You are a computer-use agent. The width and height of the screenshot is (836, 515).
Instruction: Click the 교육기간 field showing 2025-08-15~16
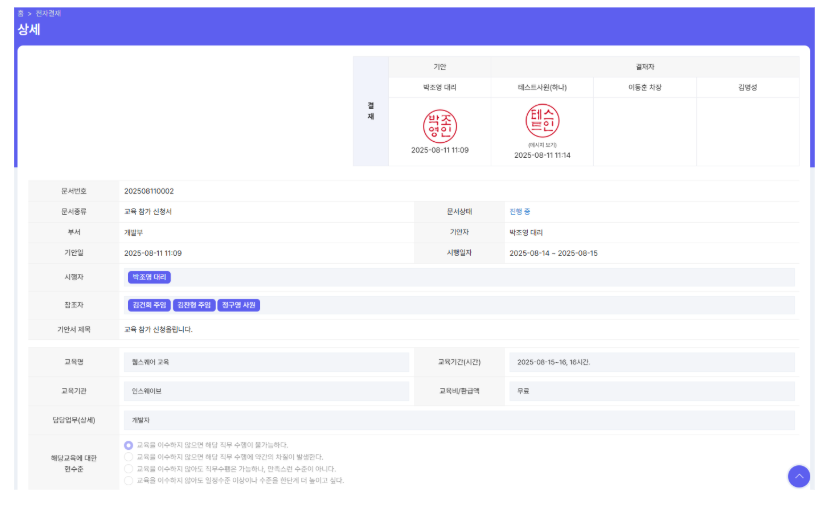click(x=651, y=361)
